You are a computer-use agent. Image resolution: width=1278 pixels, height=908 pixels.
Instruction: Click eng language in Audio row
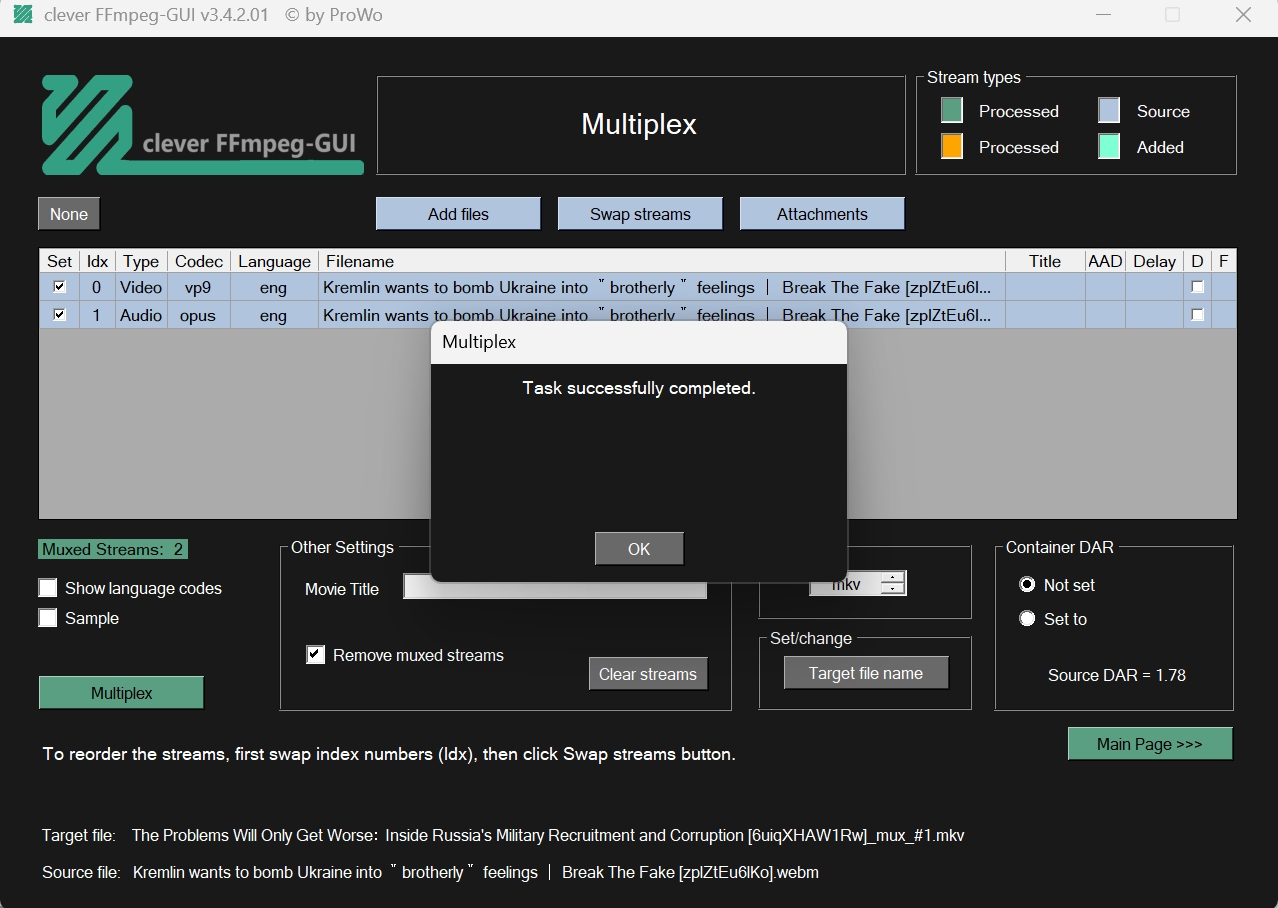pos(274,315)
